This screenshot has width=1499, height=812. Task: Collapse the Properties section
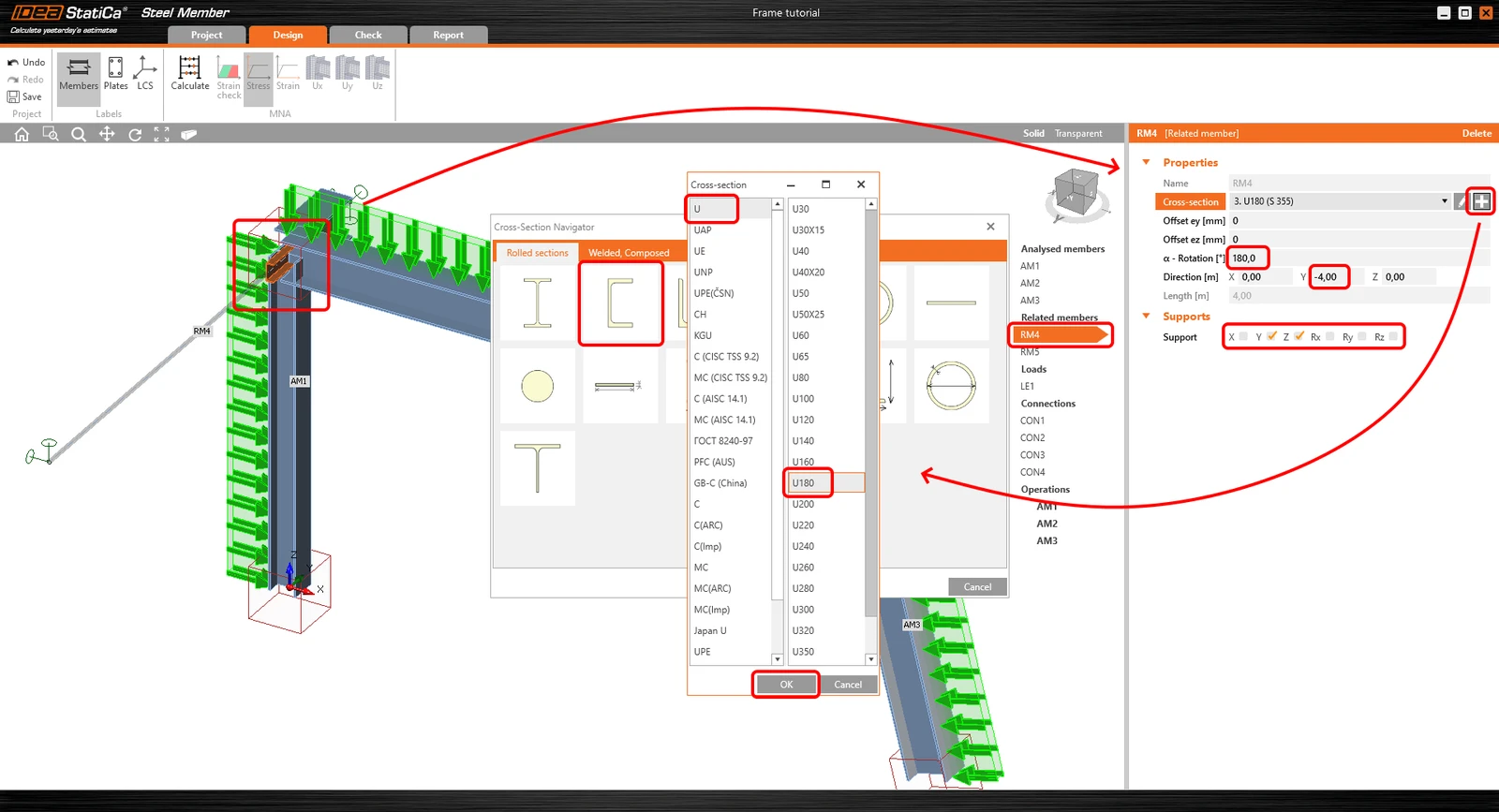pos(1146,162)
